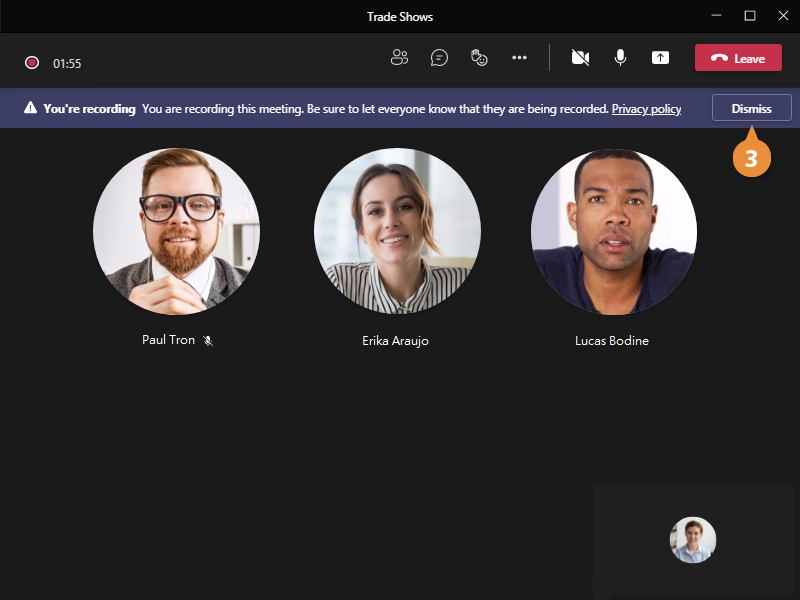Viewport: 800px width, 600px height.
Task: Click your self-view avatar thumbnail
Action: 693,540
